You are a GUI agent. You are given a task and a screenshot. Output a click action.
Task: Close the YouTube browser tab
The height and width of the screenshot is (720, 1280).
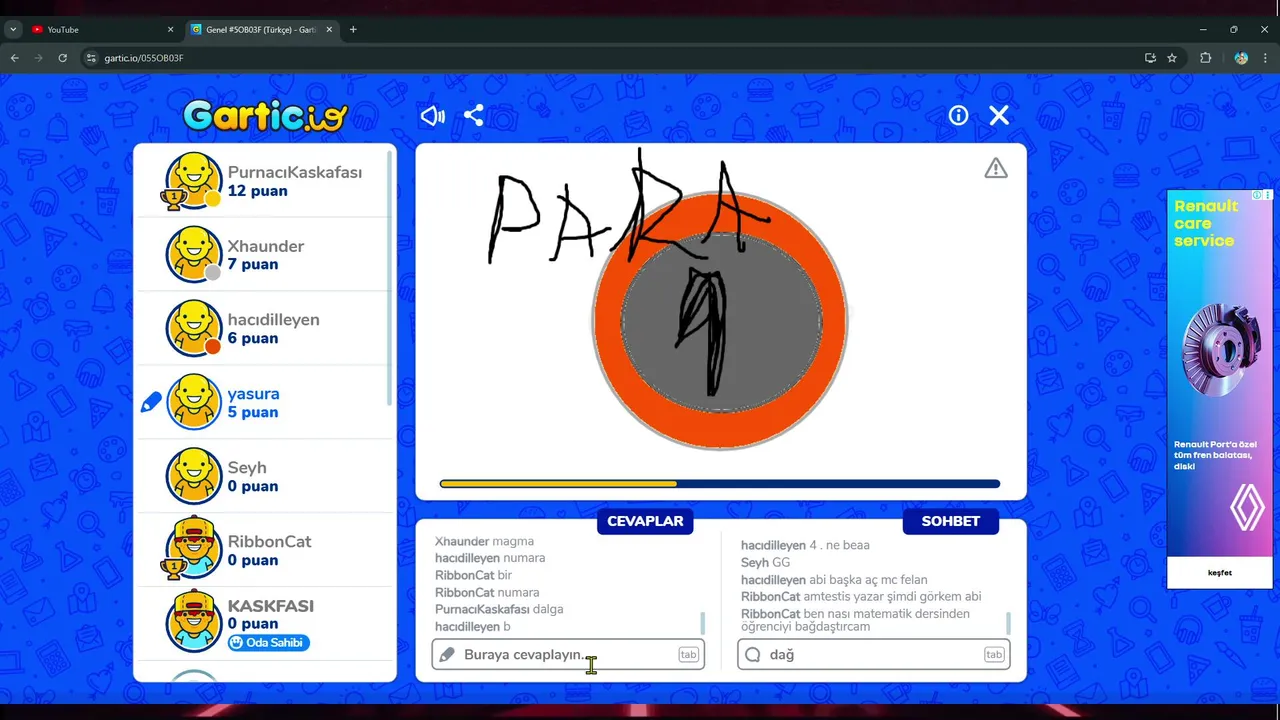click(170, 30)
